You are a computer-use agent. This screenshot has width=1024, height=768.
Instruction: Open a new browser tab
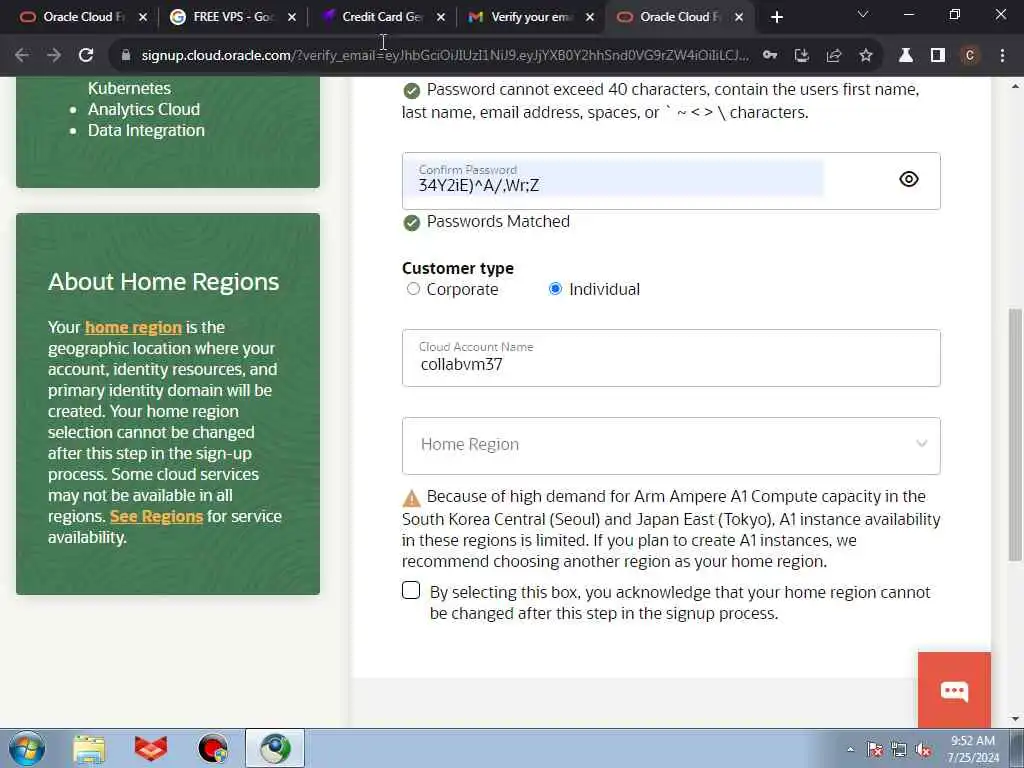776,17
